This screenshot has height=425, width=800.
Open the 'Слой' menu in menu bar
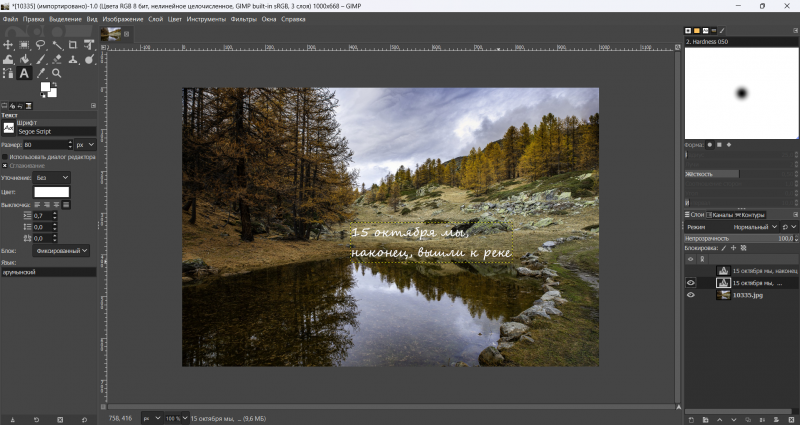click(155, 19)
